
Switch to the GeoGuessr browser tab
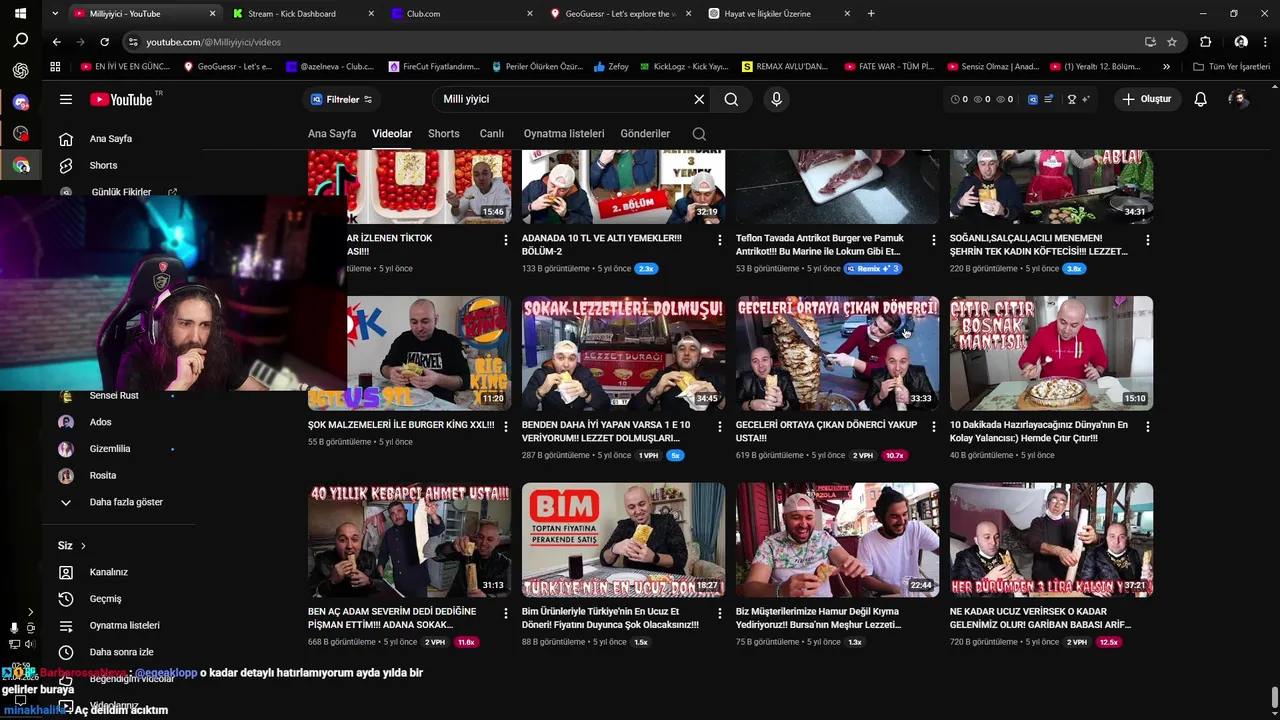(621, 14)
